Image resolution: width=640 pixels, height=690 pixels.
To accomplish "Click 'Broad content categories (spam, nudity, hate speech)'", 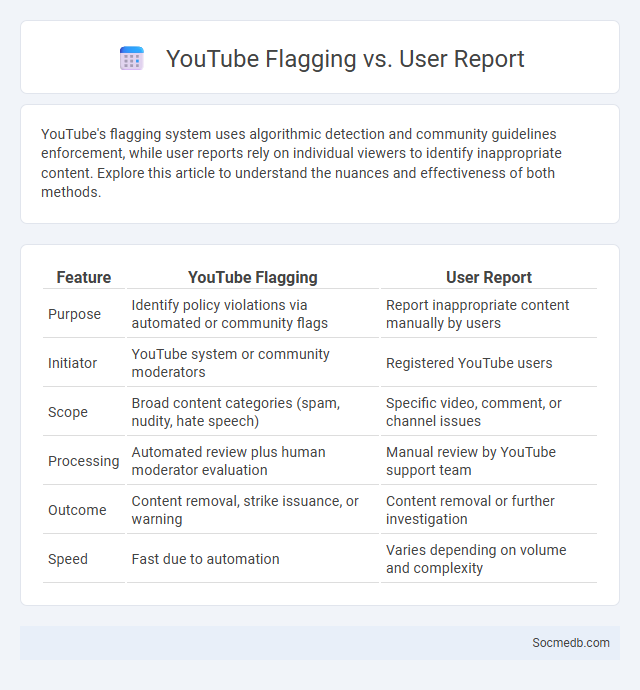I will tap(236, 412).
